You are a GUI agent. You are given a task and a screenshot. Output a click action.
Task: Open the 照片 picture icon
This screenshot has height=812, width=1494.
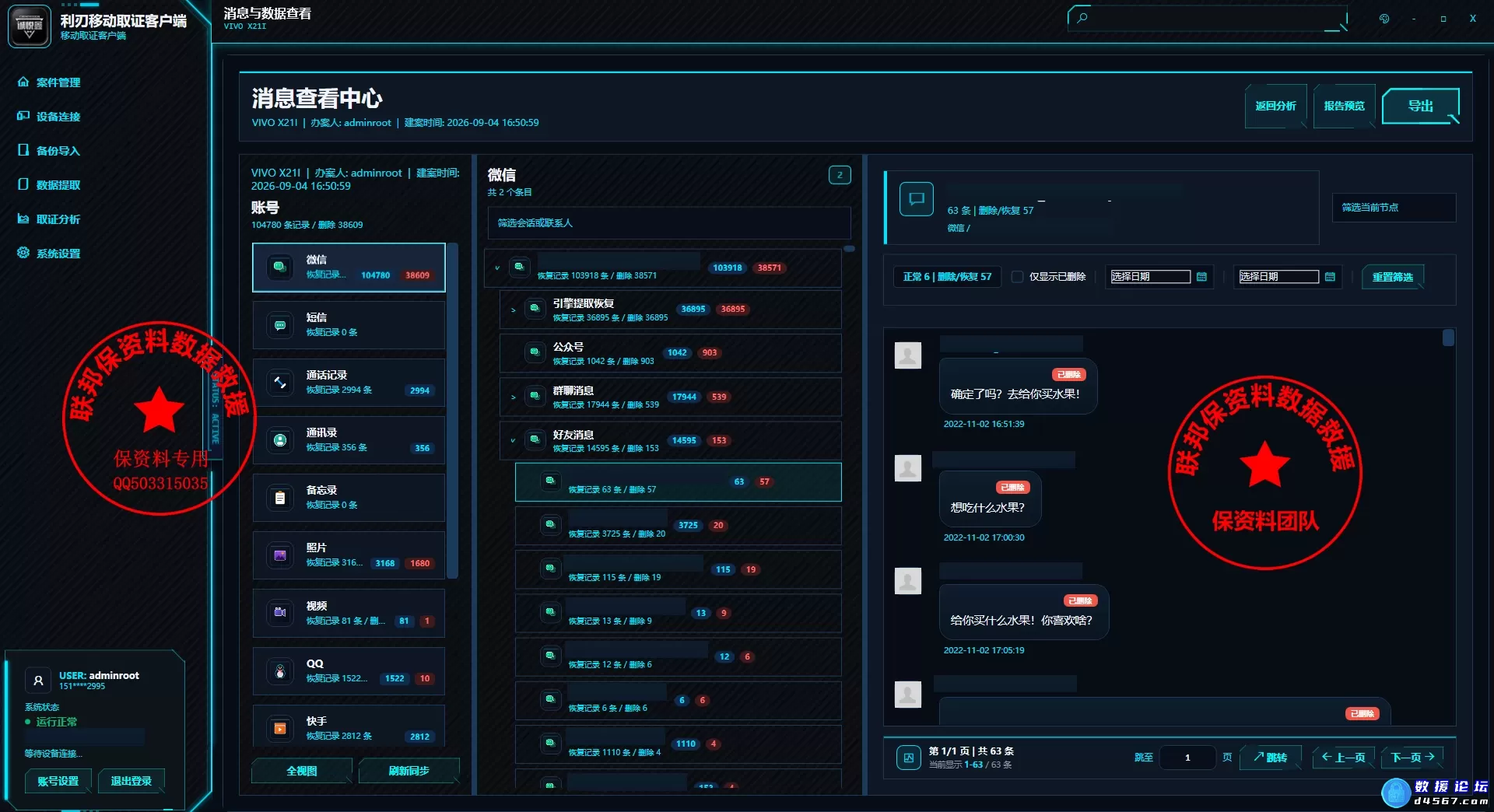point(279,555)
